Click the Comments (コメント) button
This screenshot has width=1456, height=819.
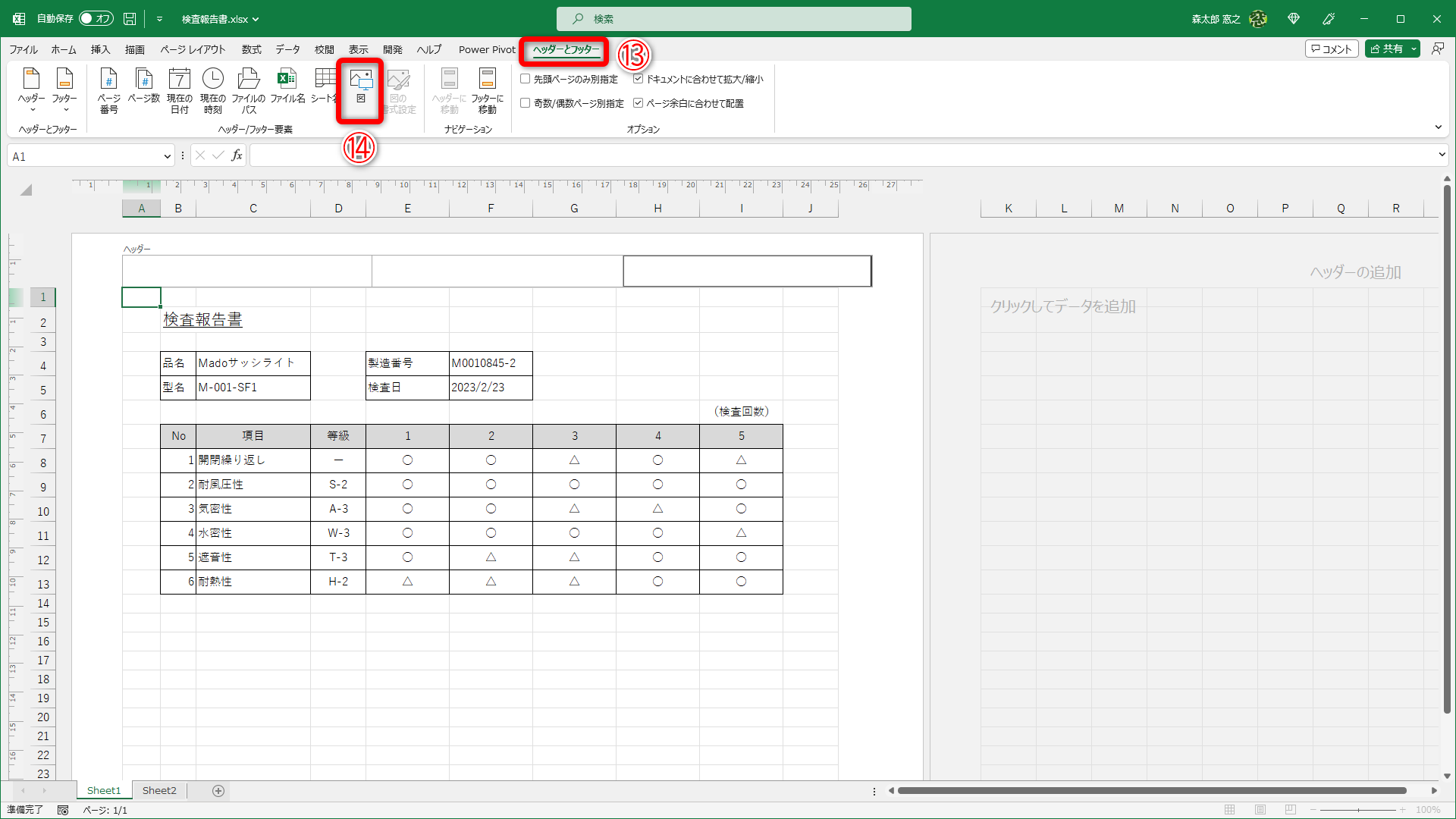1332,49
